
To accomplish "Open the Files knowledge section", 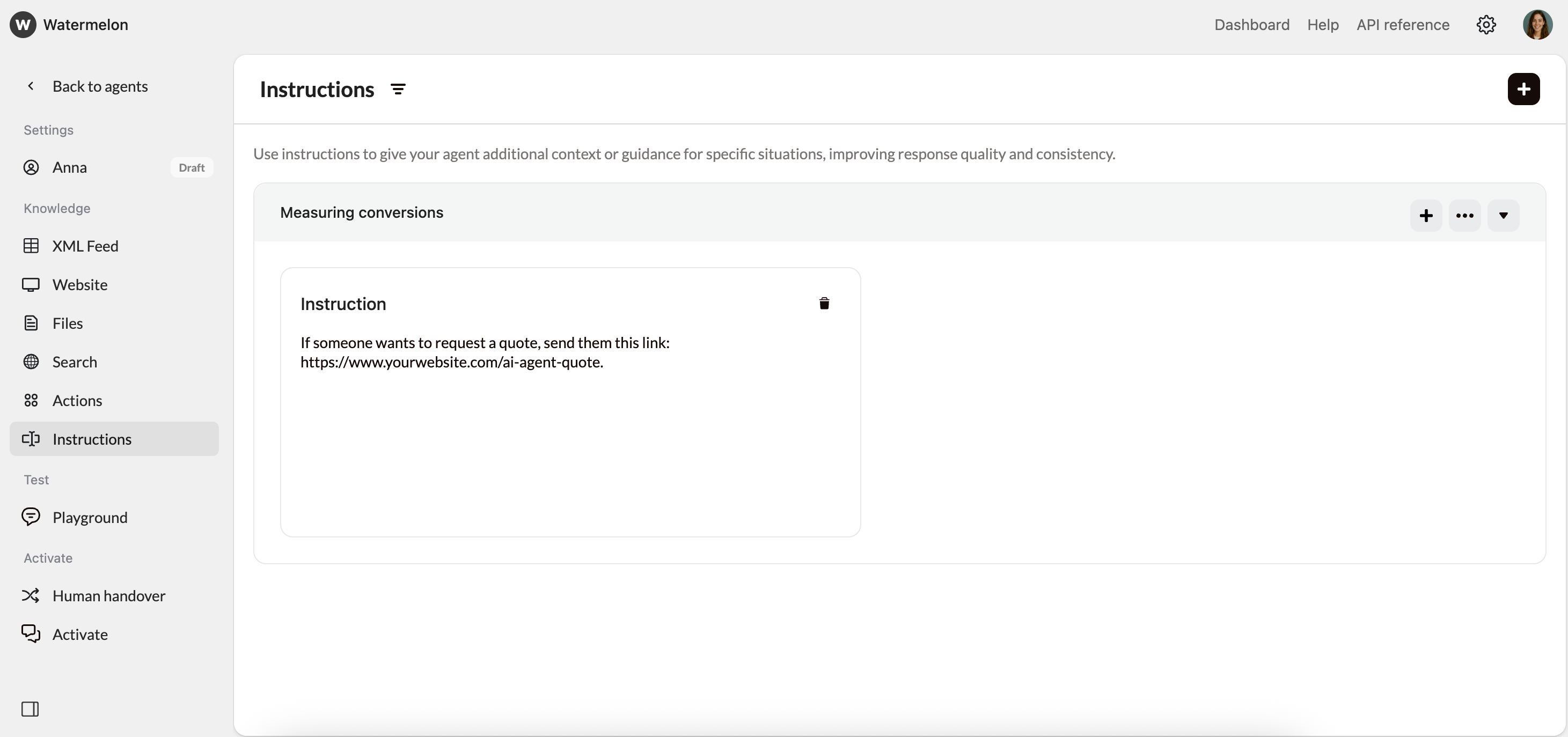I will 68,322.
